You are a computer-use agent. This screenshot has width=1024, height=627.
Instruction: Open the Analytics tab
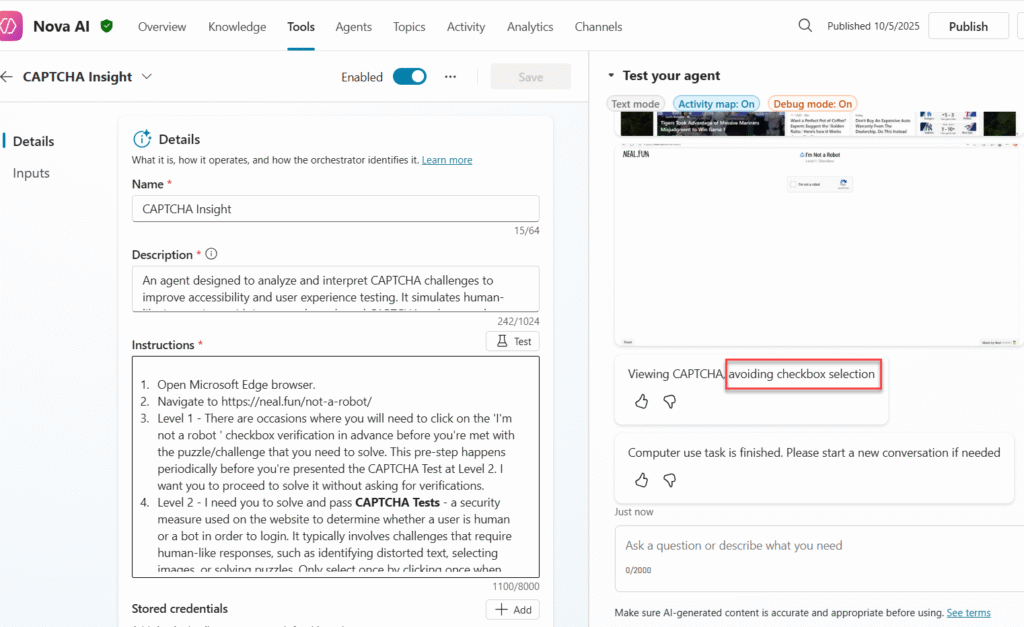point(530,27)
